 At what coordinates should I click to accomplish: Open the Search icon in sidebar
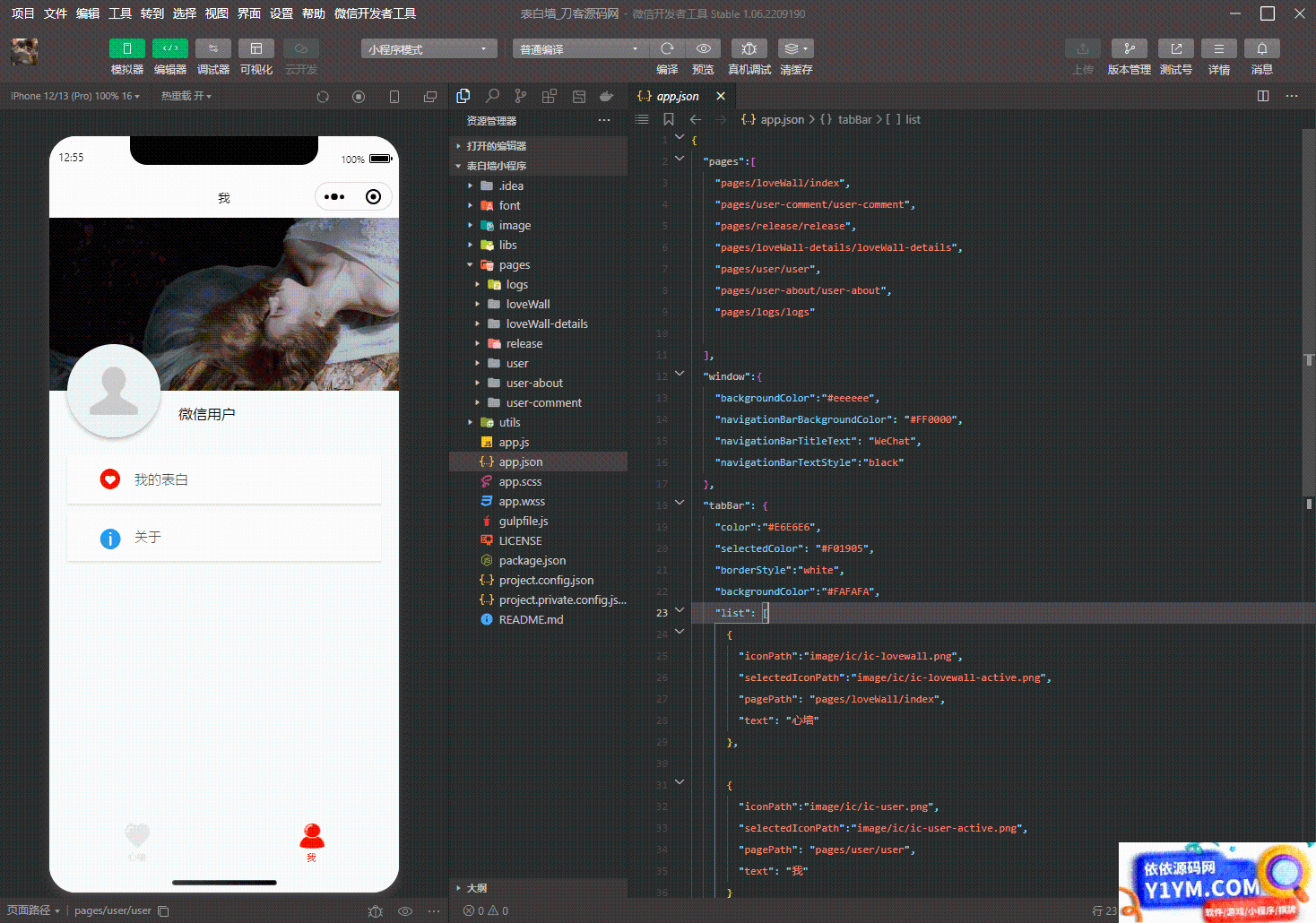pos(492,96)
